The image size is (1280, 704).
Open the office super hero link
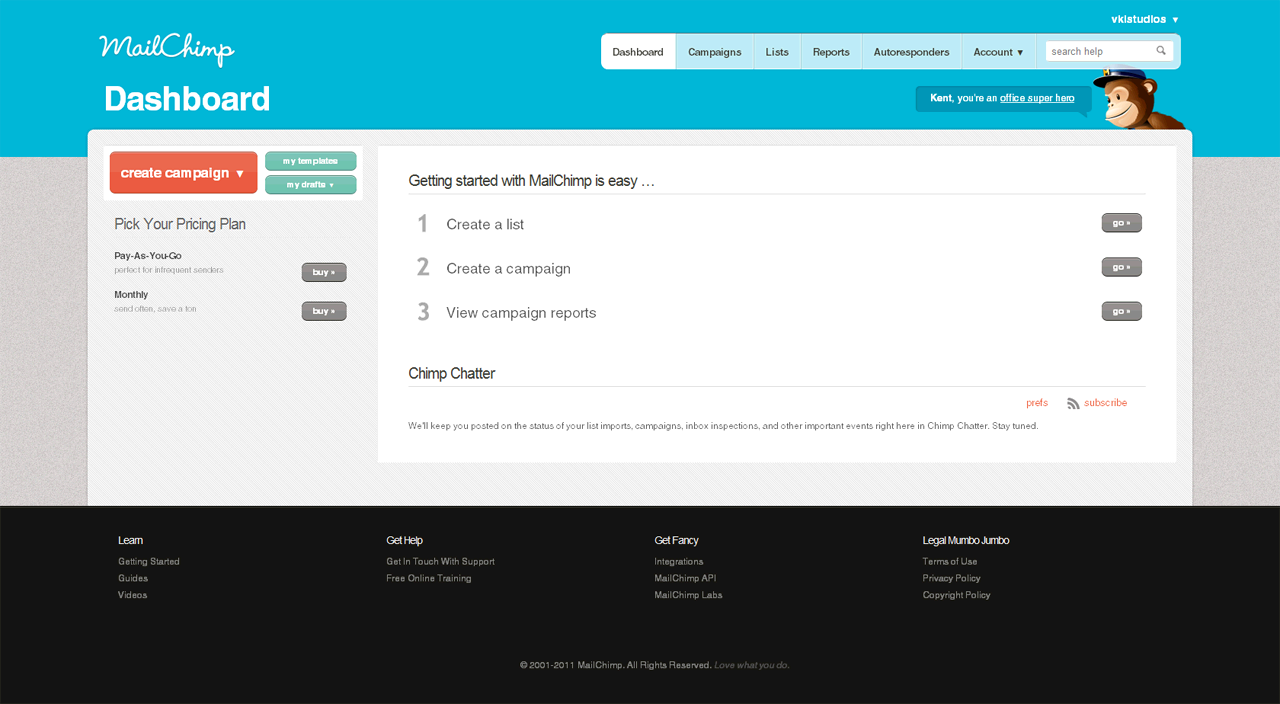pos(1037,98)
